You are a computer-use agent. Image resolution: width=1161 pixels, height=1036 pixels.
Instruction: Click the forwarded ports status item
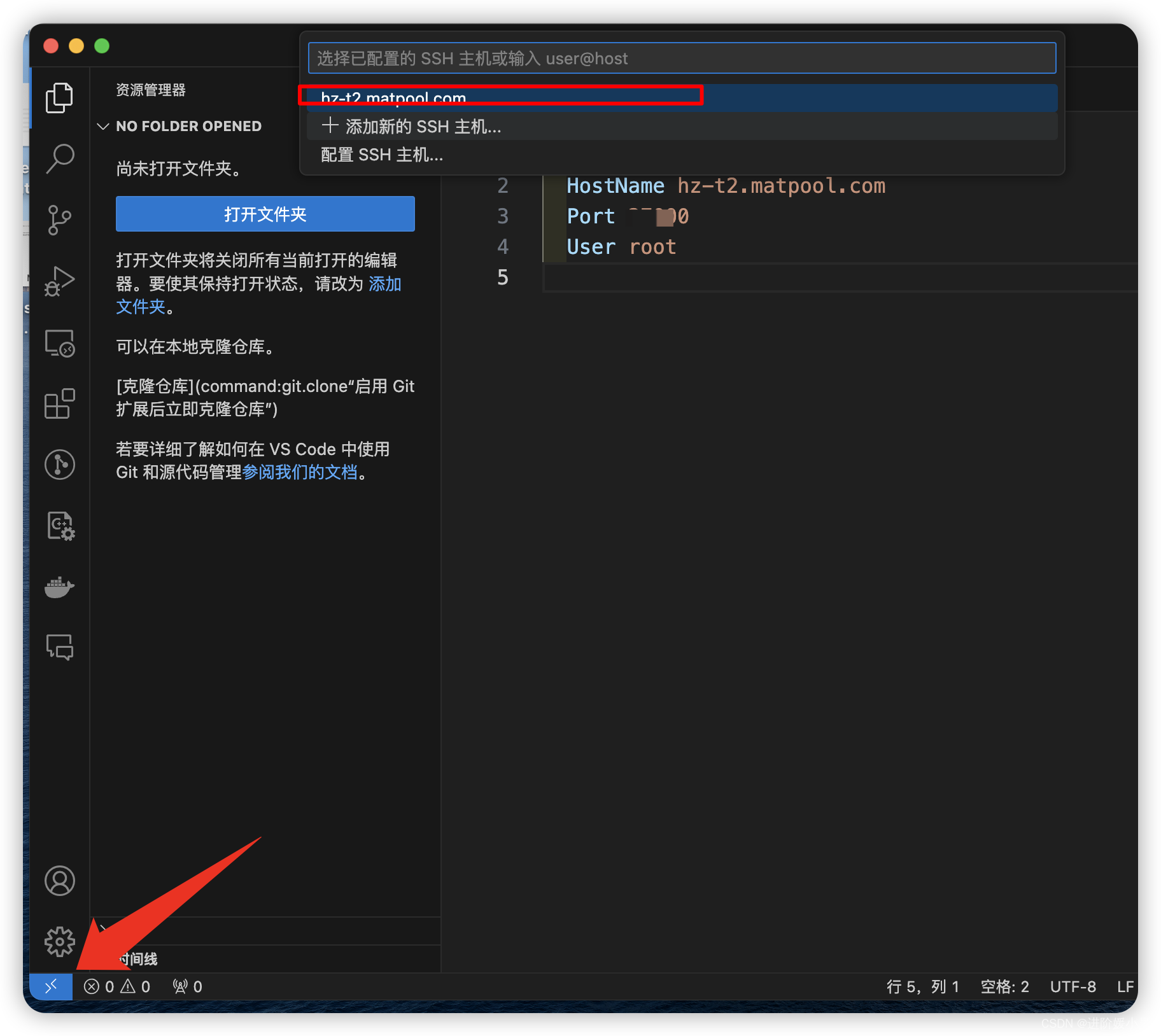point(187,986)
